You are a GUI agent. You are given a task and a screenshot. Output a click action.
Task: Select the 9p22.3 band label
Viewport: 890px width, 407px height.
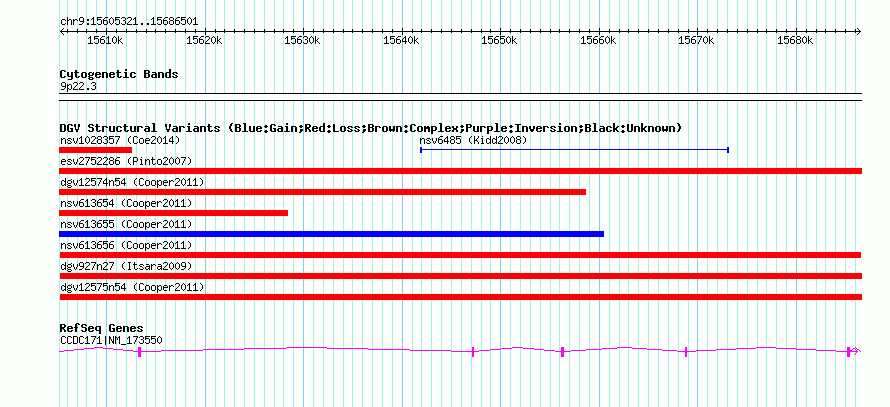77,87
